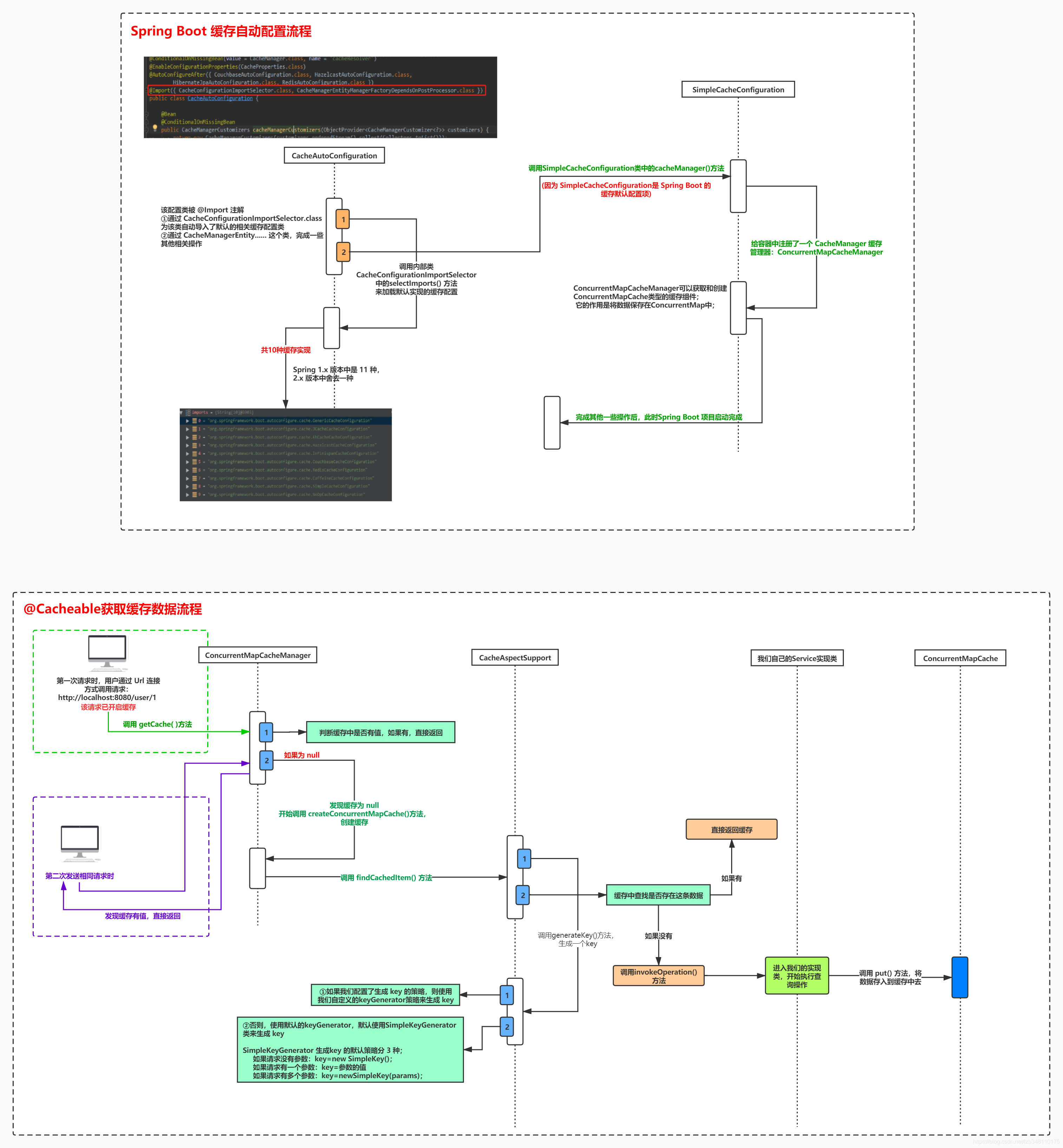Select the orange 直接返回缓存 box
The width and height of the screenshot is (1063, 1148).
coord(732,829)
